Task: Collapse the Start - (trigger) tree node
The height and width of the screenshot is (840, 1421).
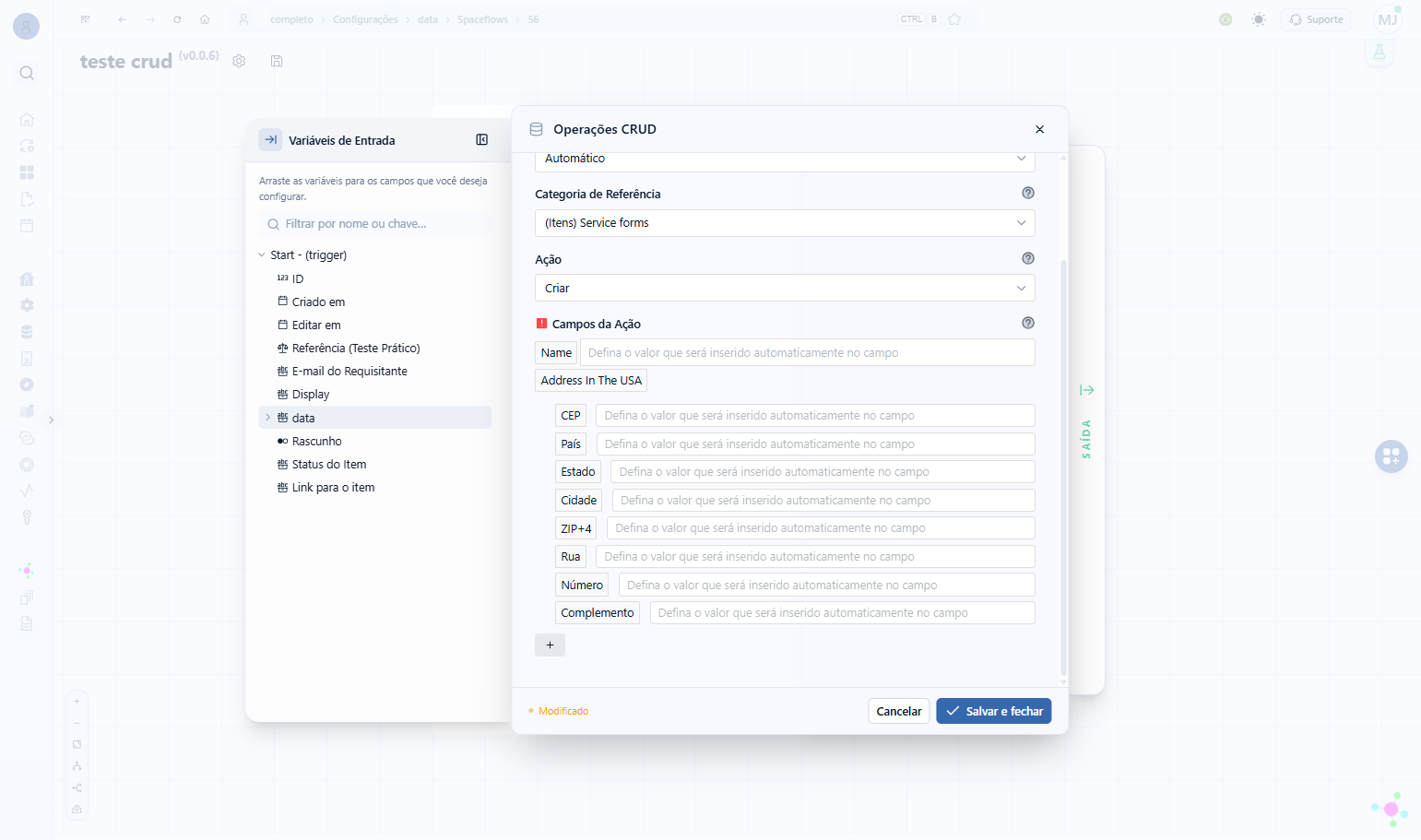Action: point(262,255)
